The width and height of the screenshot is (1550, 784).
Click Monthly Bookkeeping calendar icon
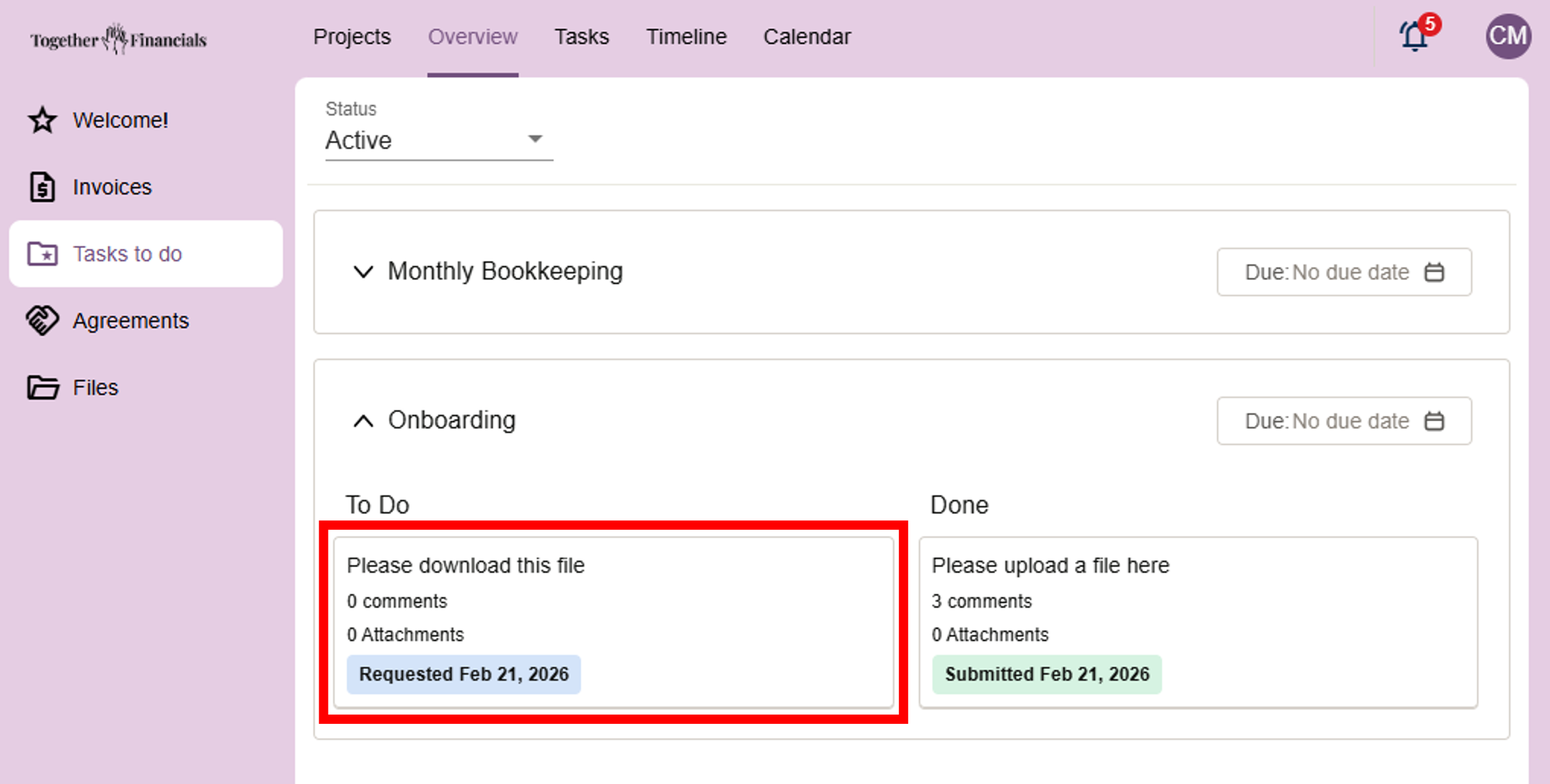1434,272
